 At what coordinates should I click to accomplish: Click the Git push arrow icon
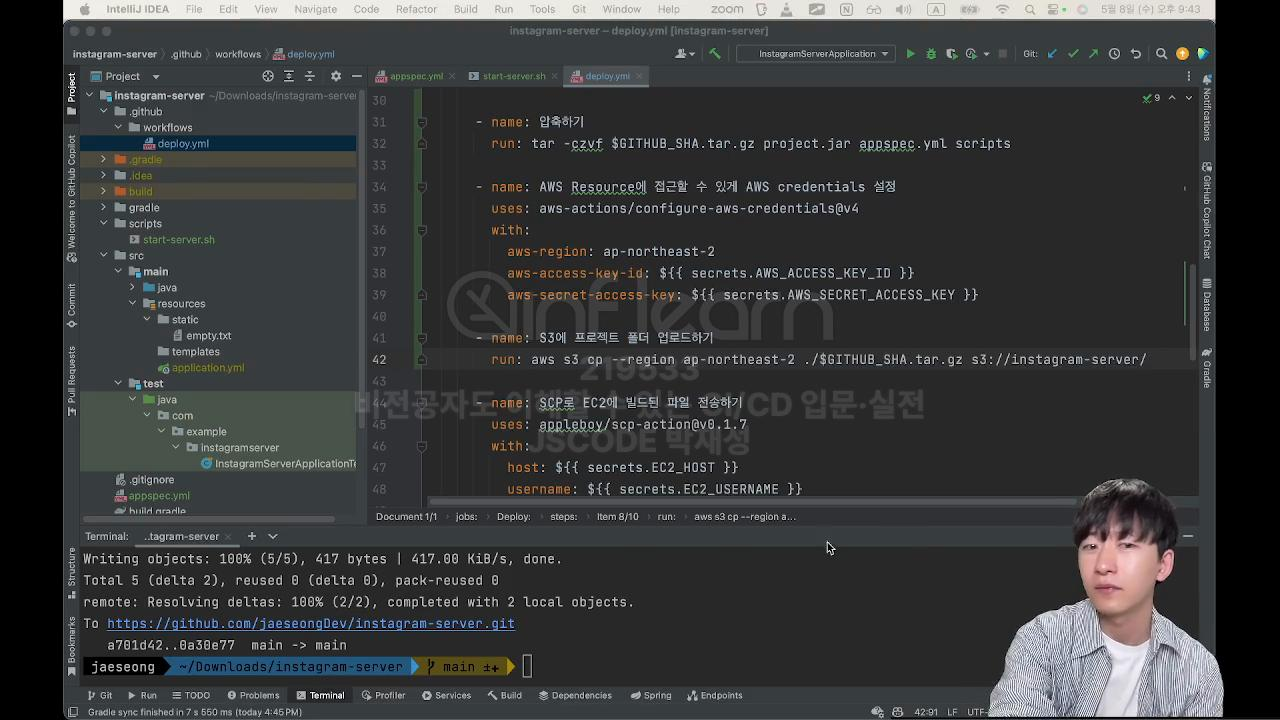pos(1093,54)
